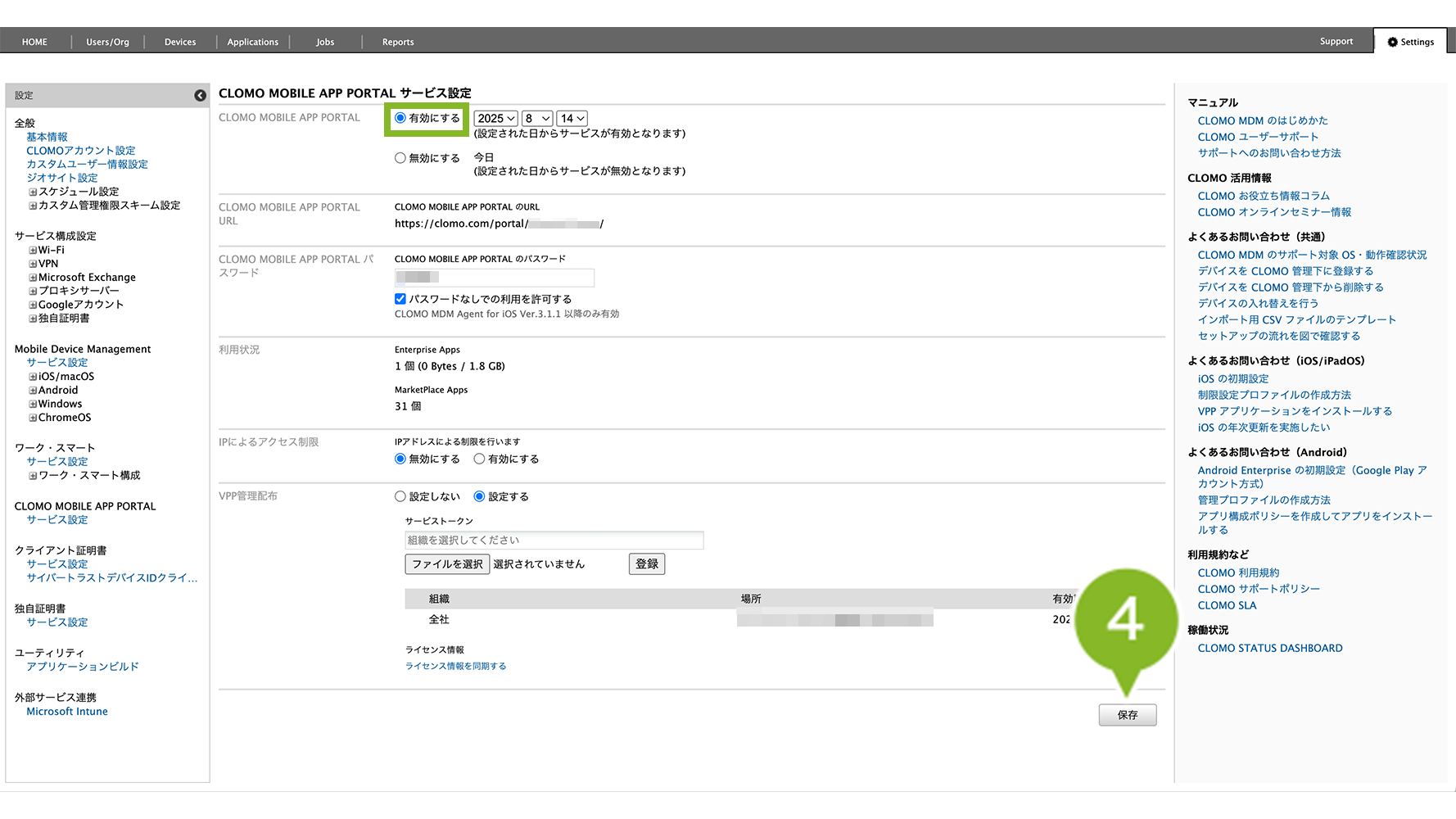
Task: Expand the Android plus icon
Action: (33, 391)
